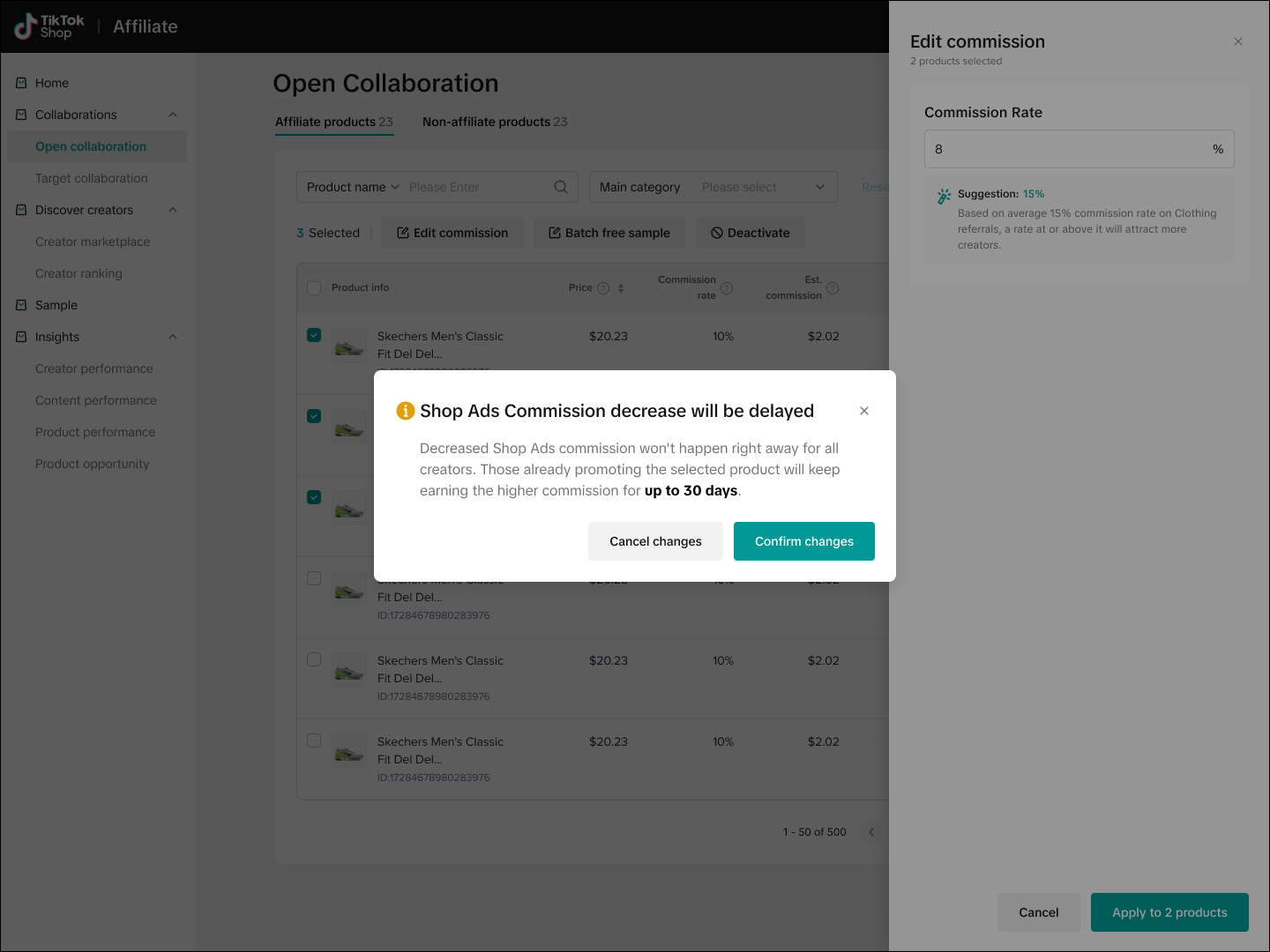Screen dimensions: 1270x952
Task: Click the Est. commission info icon
Action: (x=833, y=288)
